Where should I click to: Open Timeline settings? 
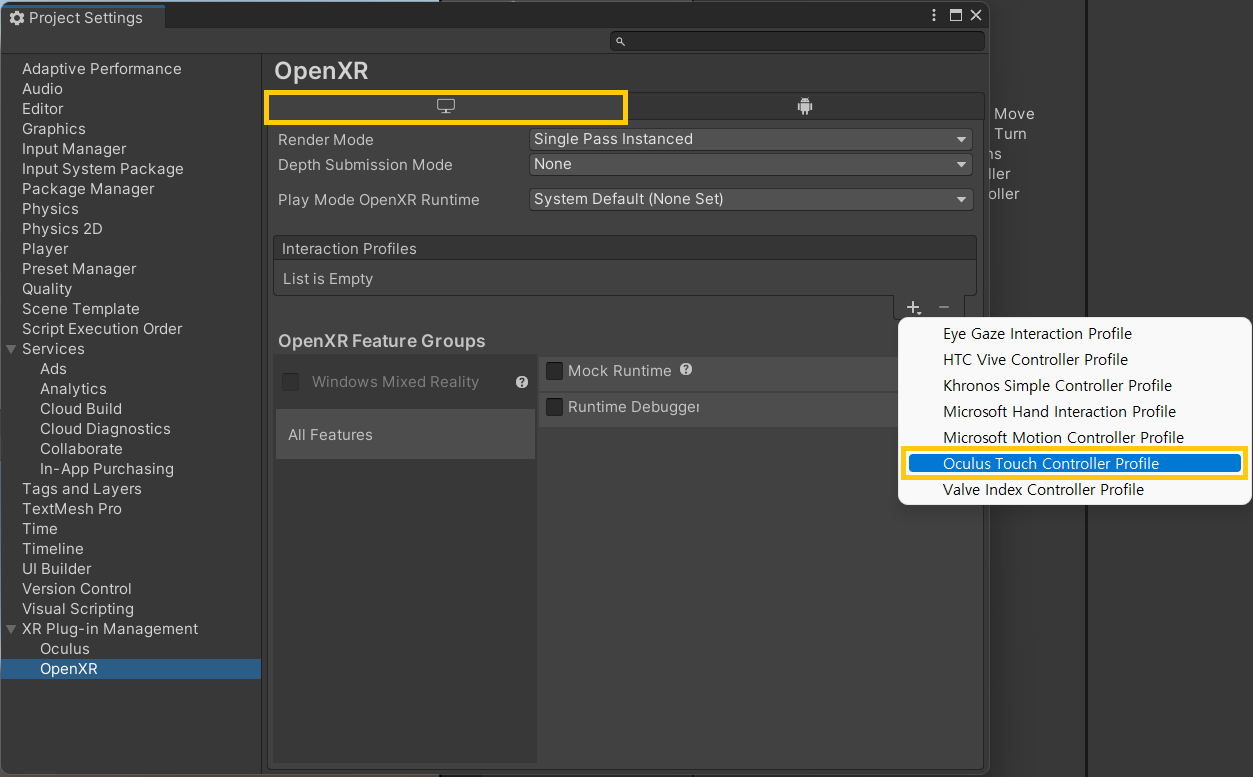(53, 549)
